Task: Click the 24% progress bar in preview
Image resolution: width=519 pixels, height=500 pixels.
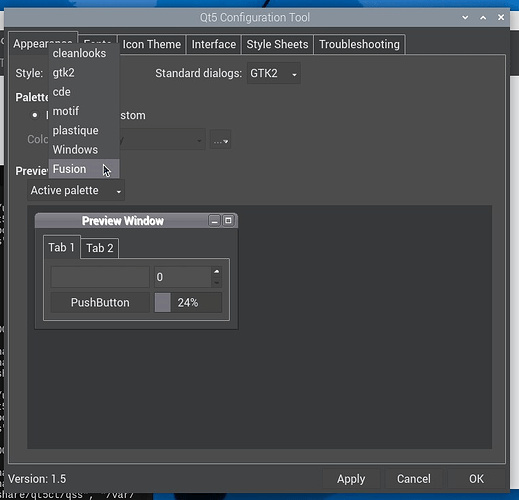Action: (188, 303)
